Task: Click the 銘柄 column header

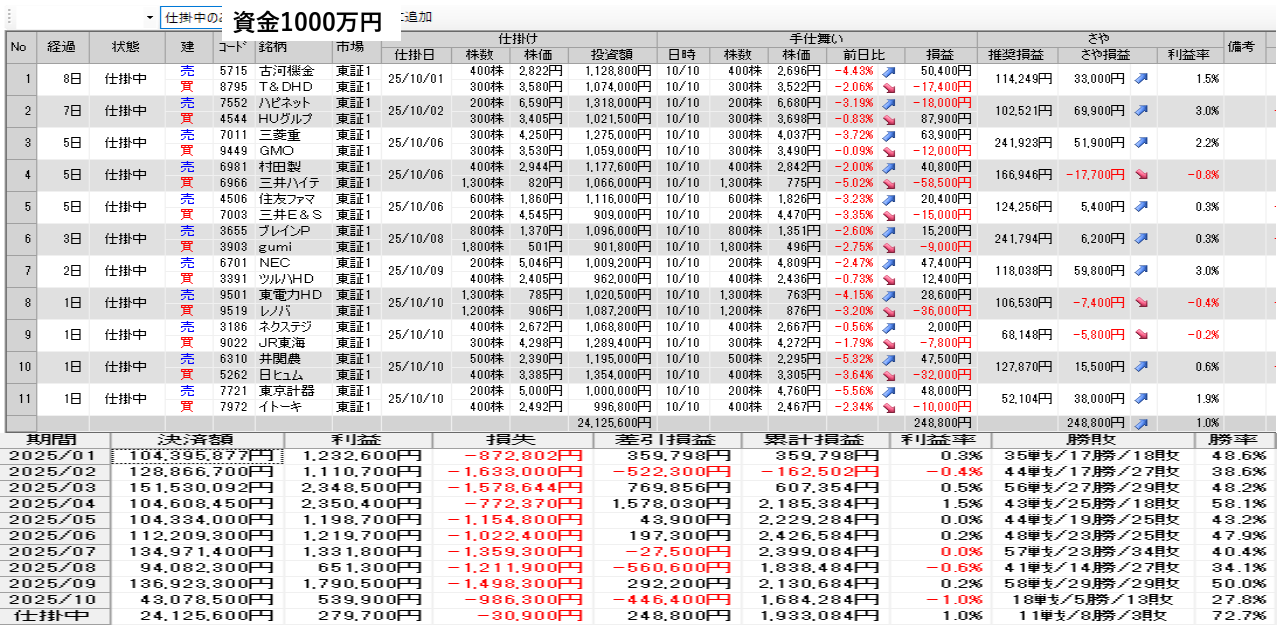Action: tap(272, 47)
